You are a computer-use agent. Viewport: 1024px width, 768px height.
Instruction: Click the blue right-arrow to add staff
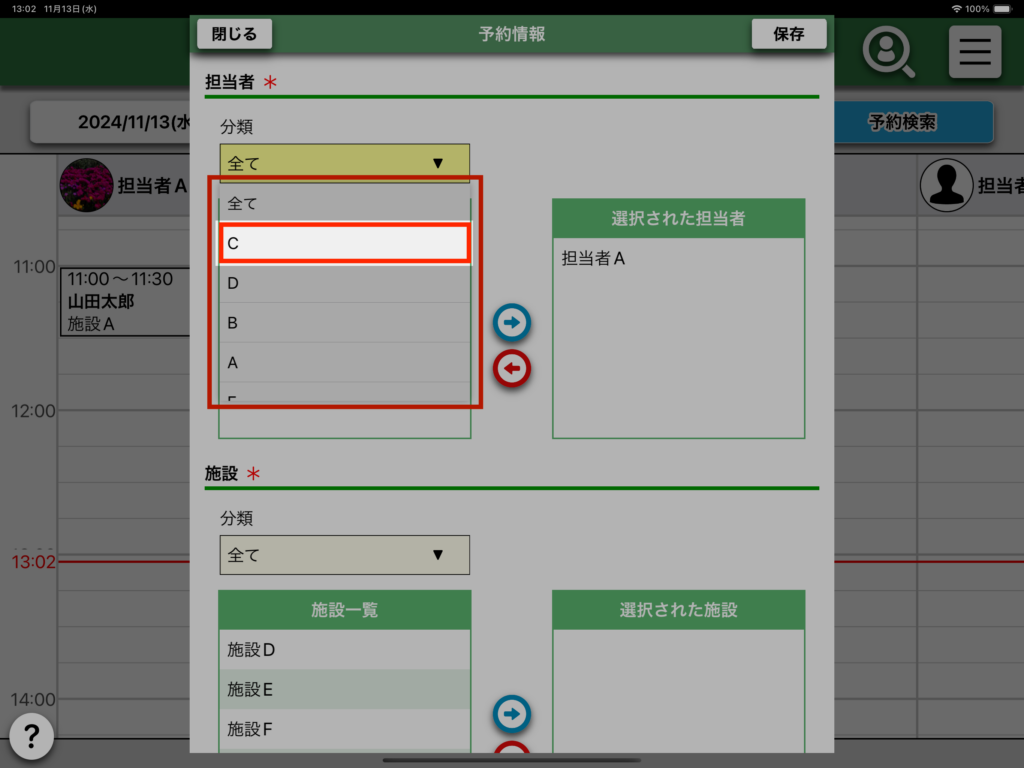tap(512, 323)
